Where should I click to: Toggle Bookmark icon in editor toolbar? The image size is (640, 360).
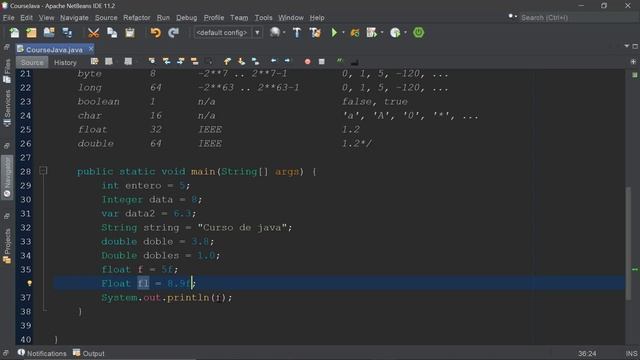tap(256, 61)
